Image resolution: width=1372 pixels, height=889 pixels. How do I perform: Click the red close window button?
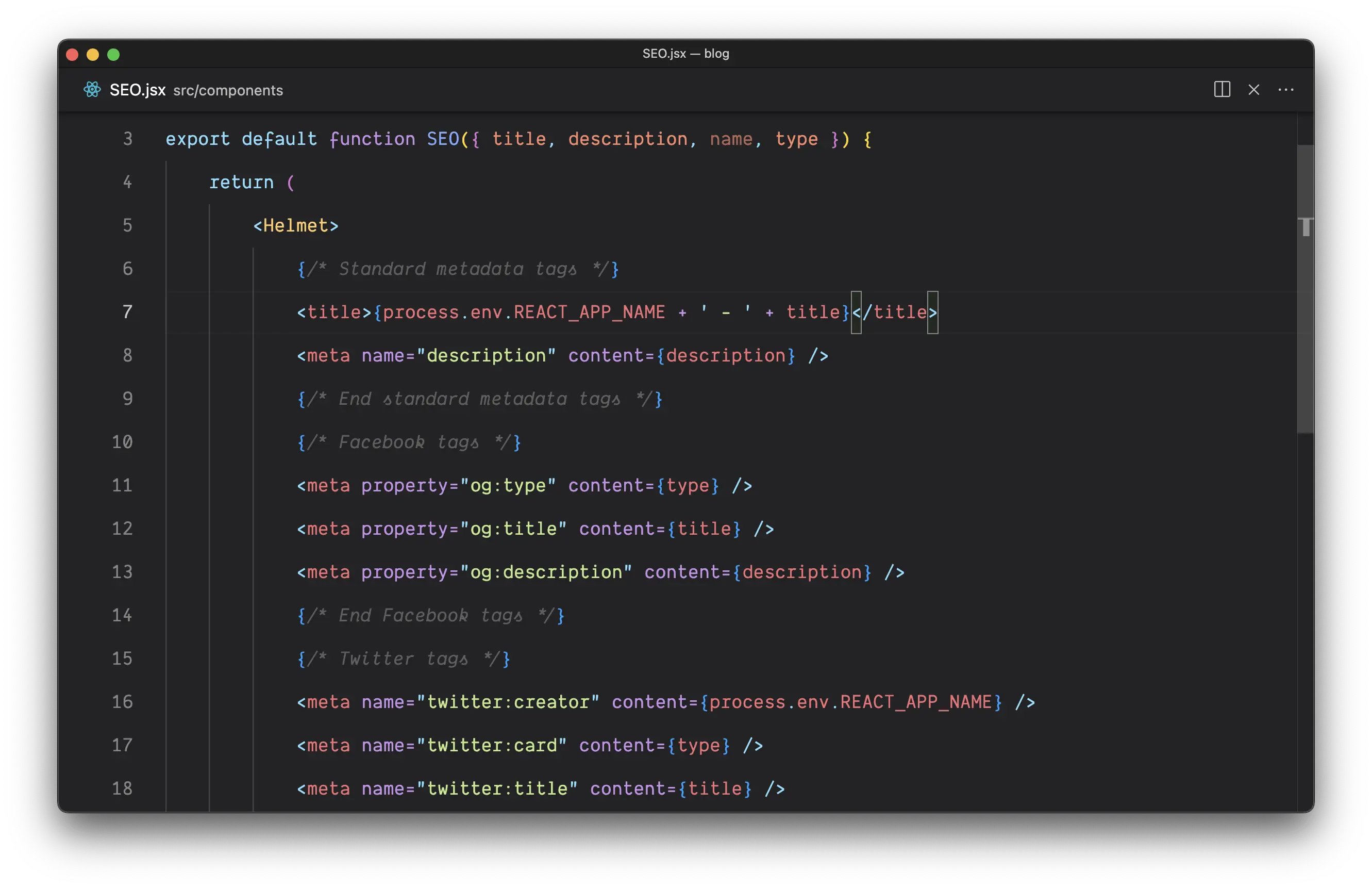pos(73,54)
